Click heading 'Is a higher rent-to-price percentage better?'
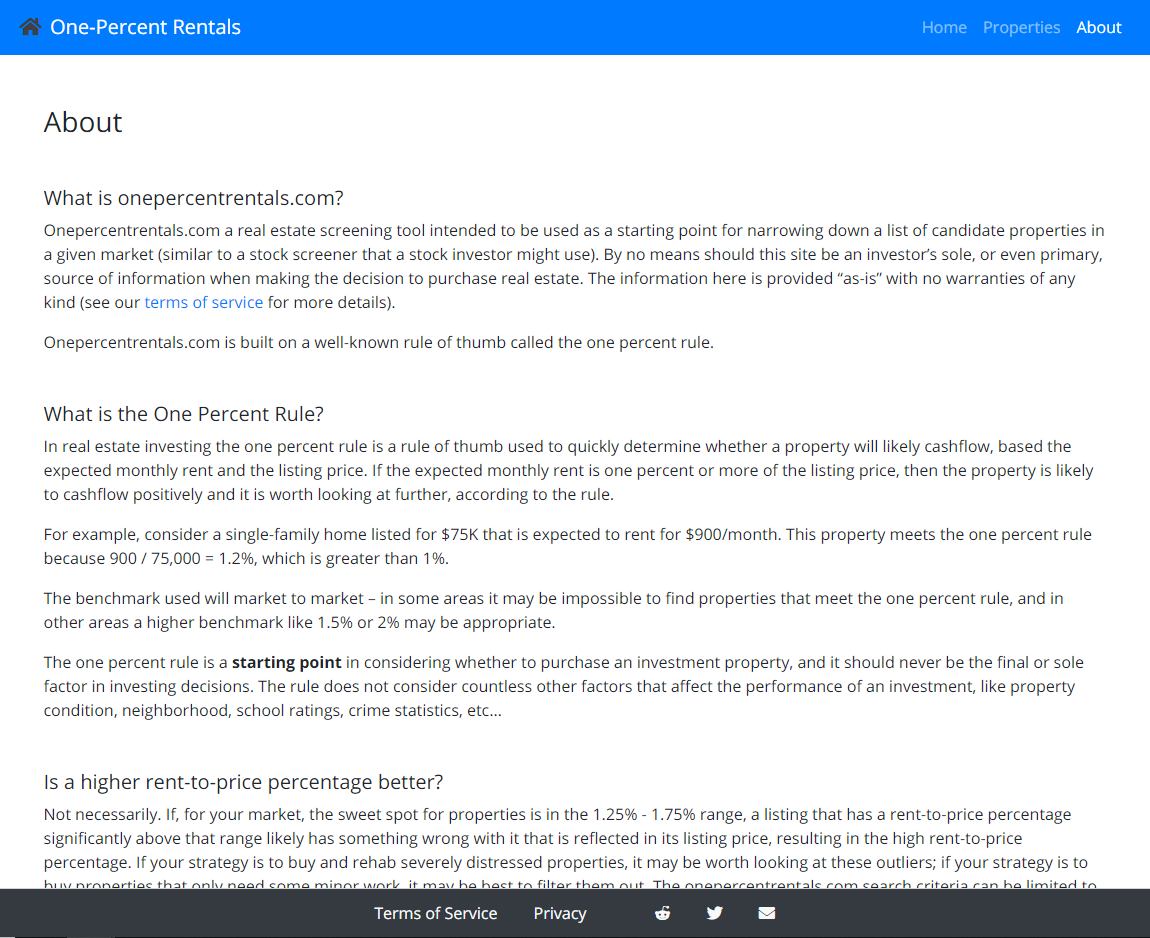 (x=243, y=782)
